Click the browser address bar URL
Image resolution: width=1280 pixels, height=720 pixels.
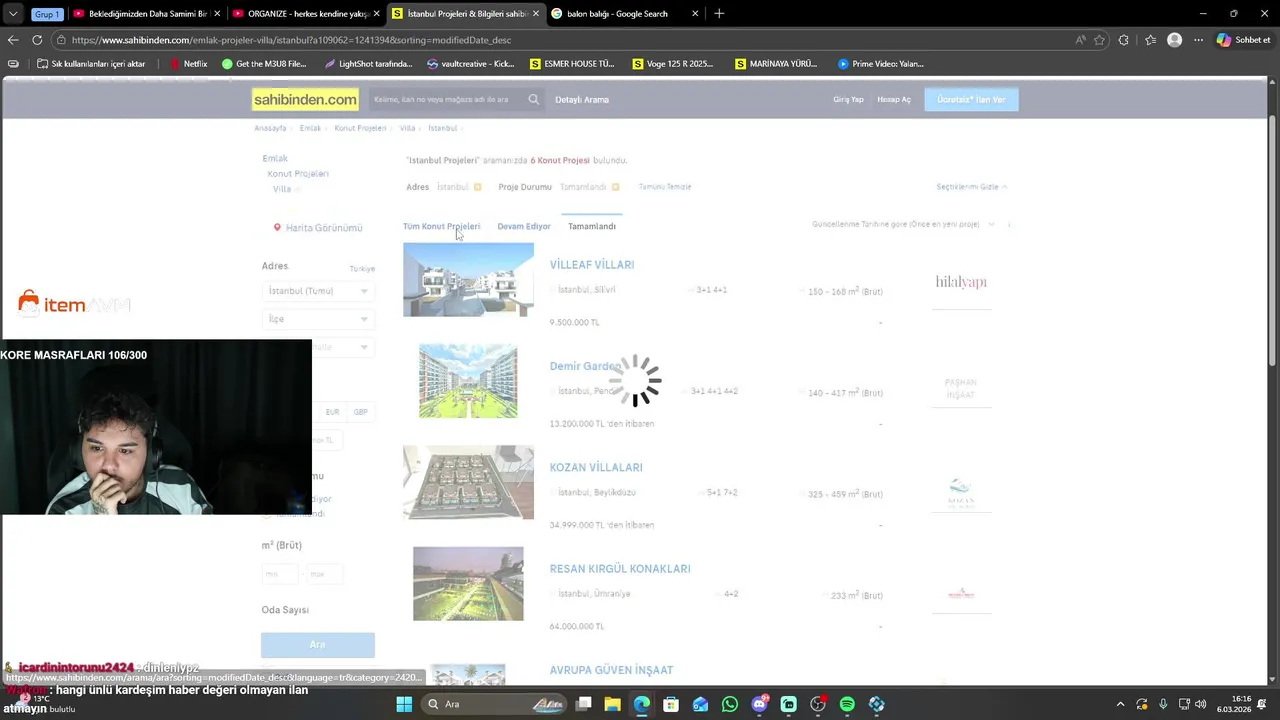coord(291,40)
